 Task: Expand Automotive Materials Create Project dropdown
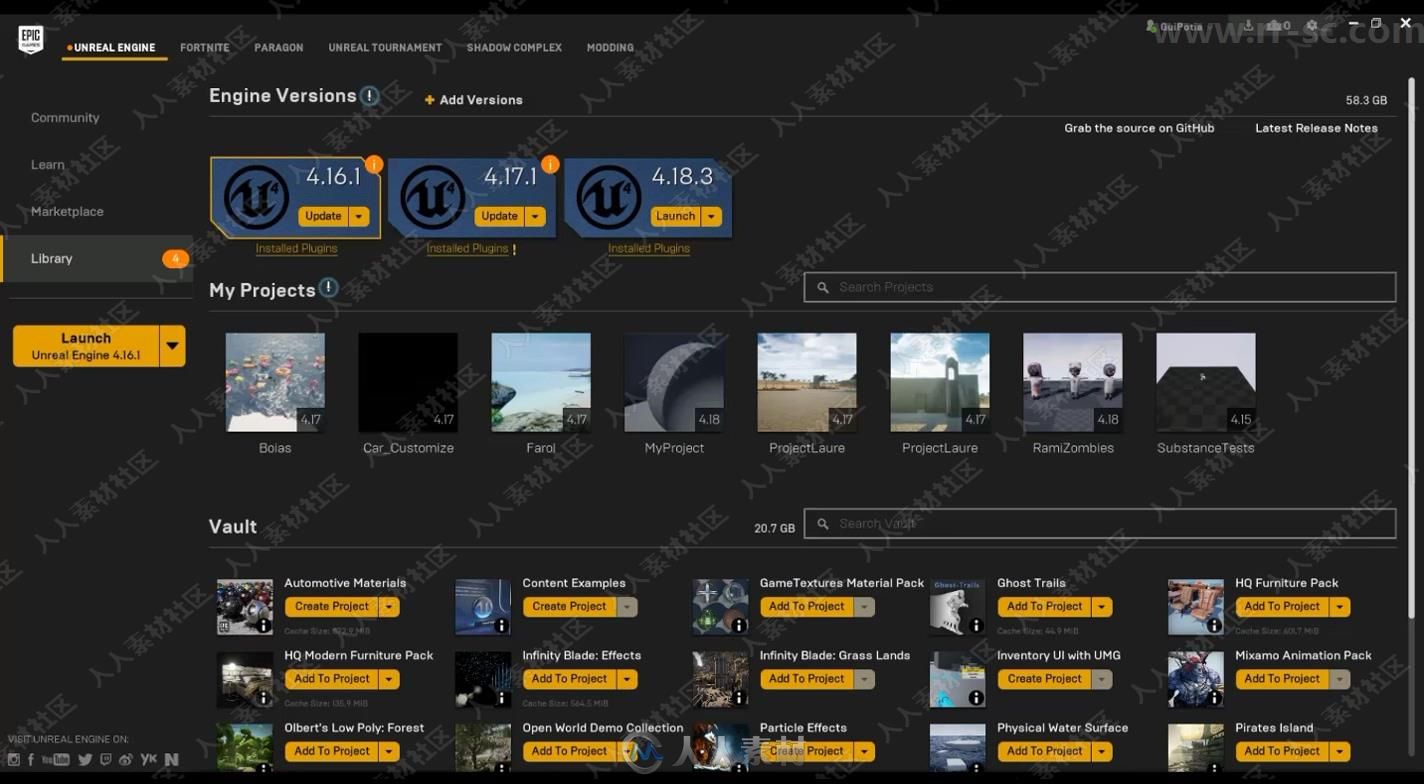click(x=390, y=606)
